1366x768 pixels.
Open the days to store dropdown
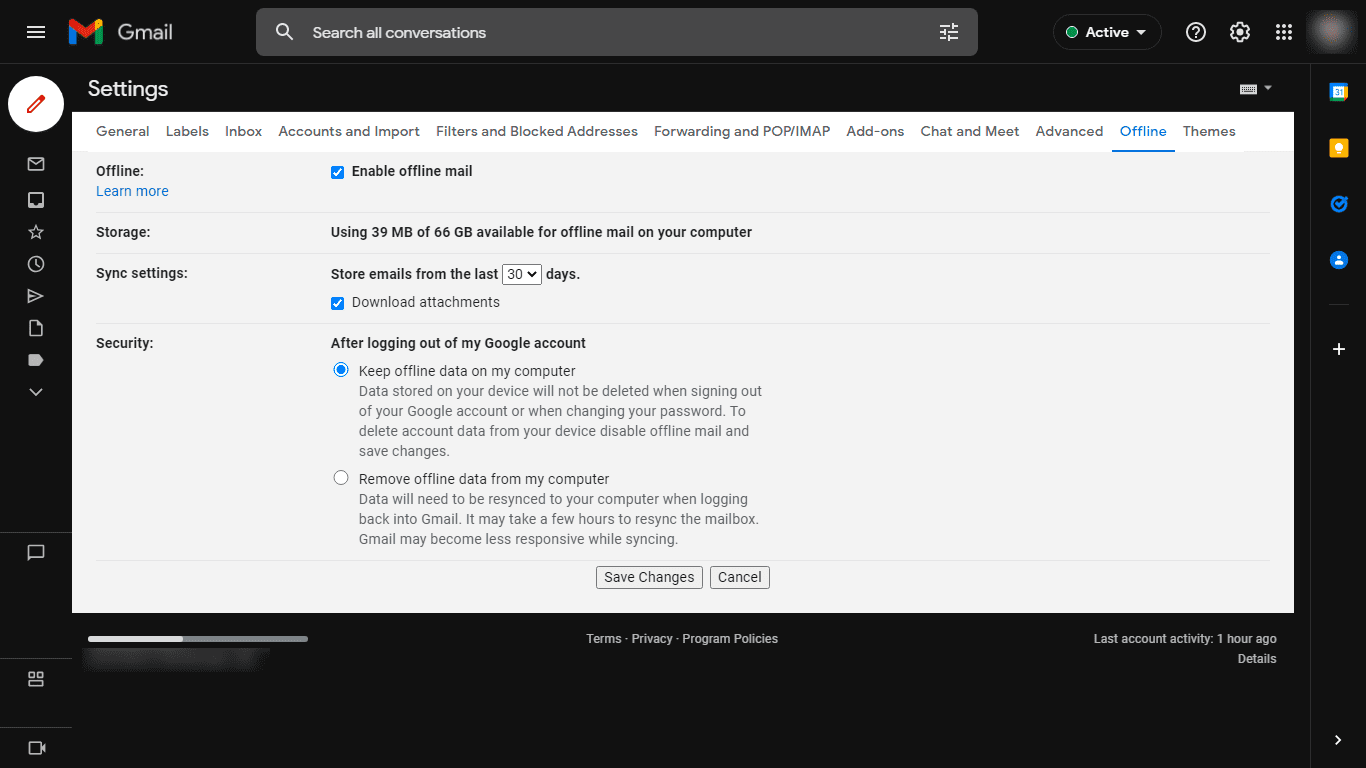(521, 274)
